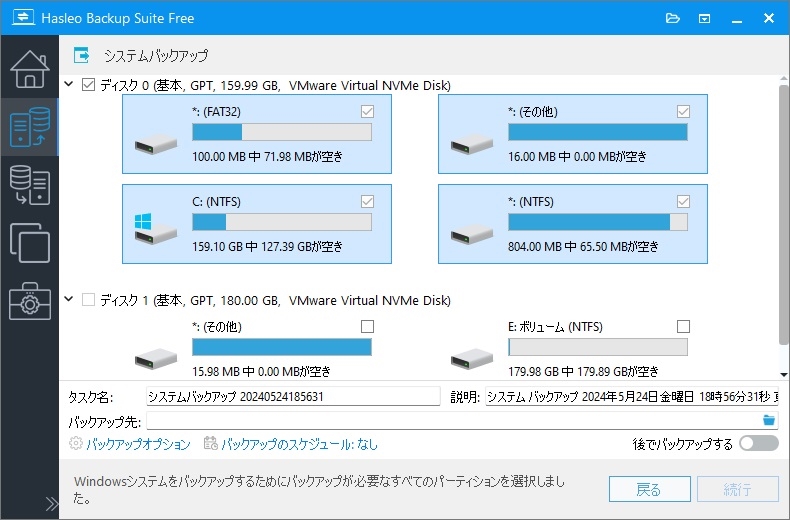Click text 159.10 GB 中 127.39 GBが空き
The image size is (790, 520).
pyautogui.click(x=268, y=246)
